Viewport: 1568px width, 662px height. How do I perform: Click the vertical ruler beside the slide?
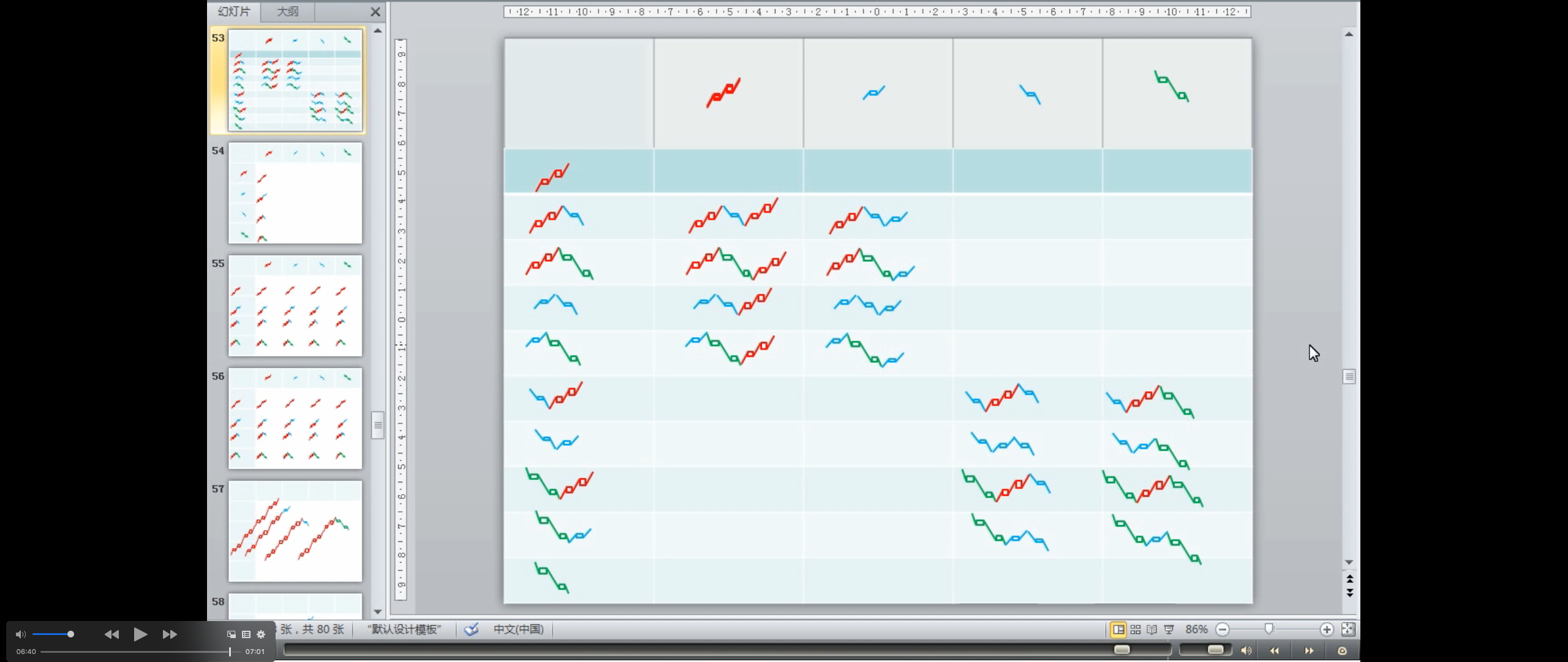tap(401, 319)
